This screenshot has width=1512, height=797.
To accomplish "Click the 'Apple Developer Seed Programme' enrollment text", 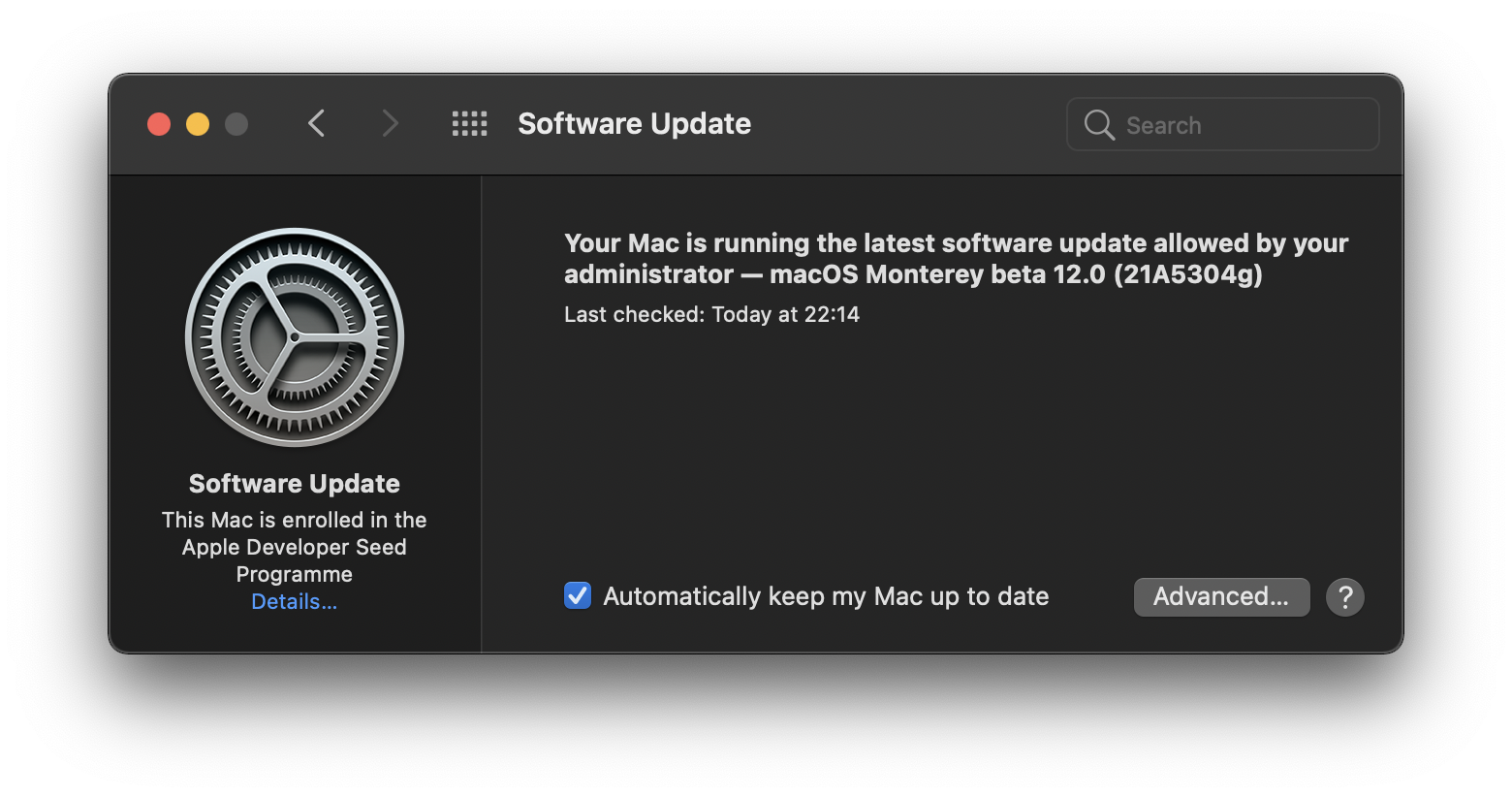I will coord(295,560).
